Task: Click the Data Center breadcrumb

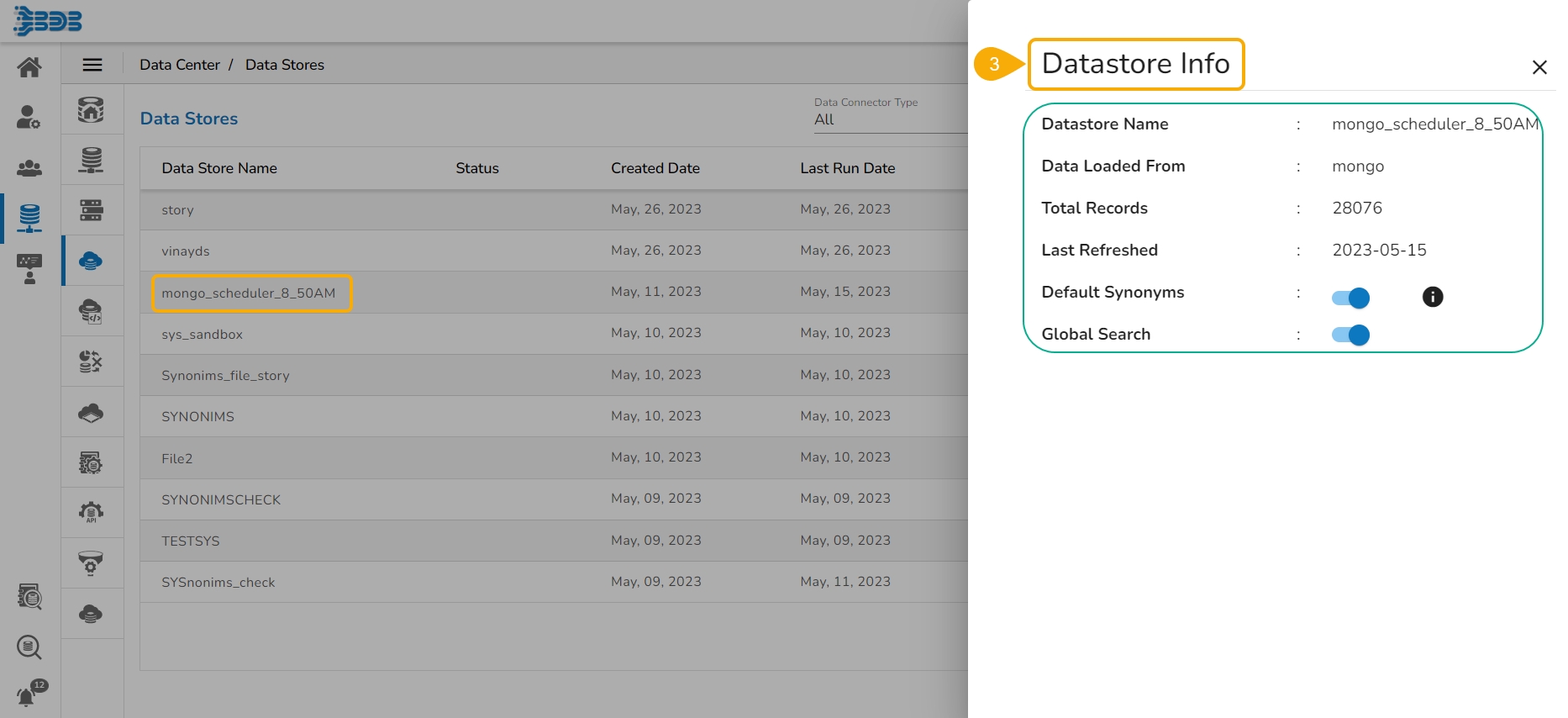Action: pyautogui.click(x=180, y=65)
